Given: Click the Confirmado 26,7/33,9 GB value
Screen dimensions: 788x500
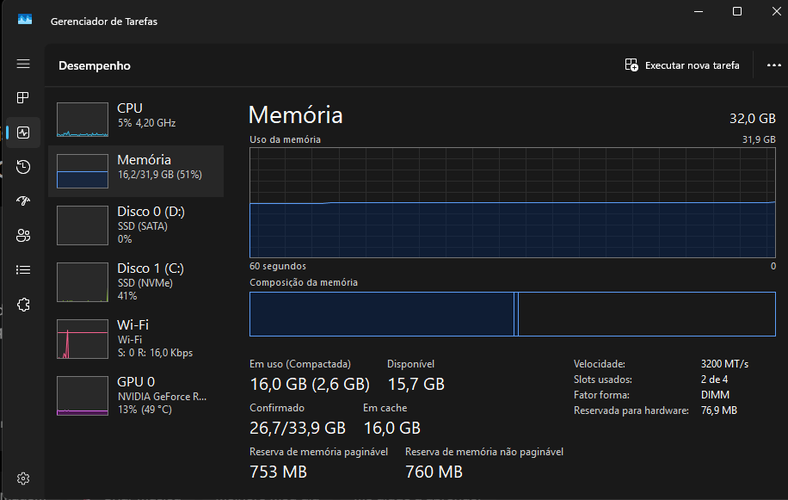Looking at the screenshot, I should 298,428.
